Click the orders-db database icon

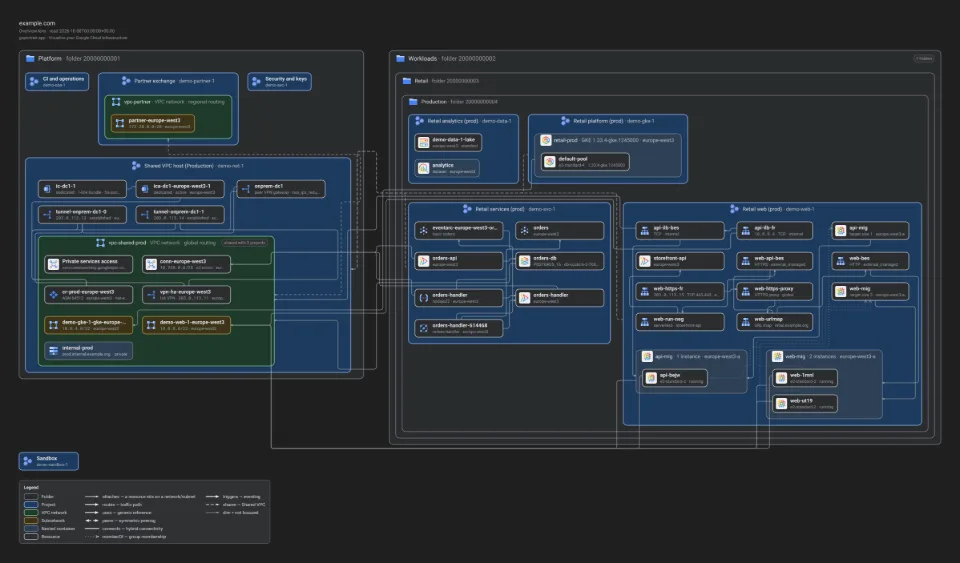point(525,261)
